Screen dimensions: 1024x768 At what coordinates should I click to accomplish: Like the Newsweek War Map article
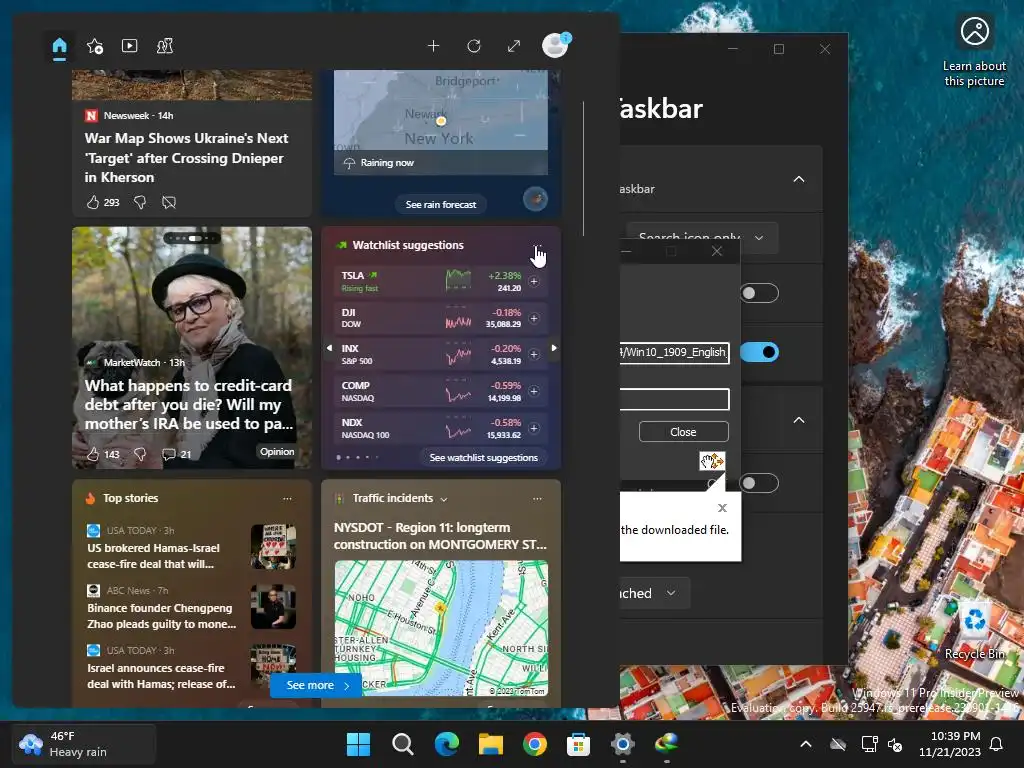[93, 202]
